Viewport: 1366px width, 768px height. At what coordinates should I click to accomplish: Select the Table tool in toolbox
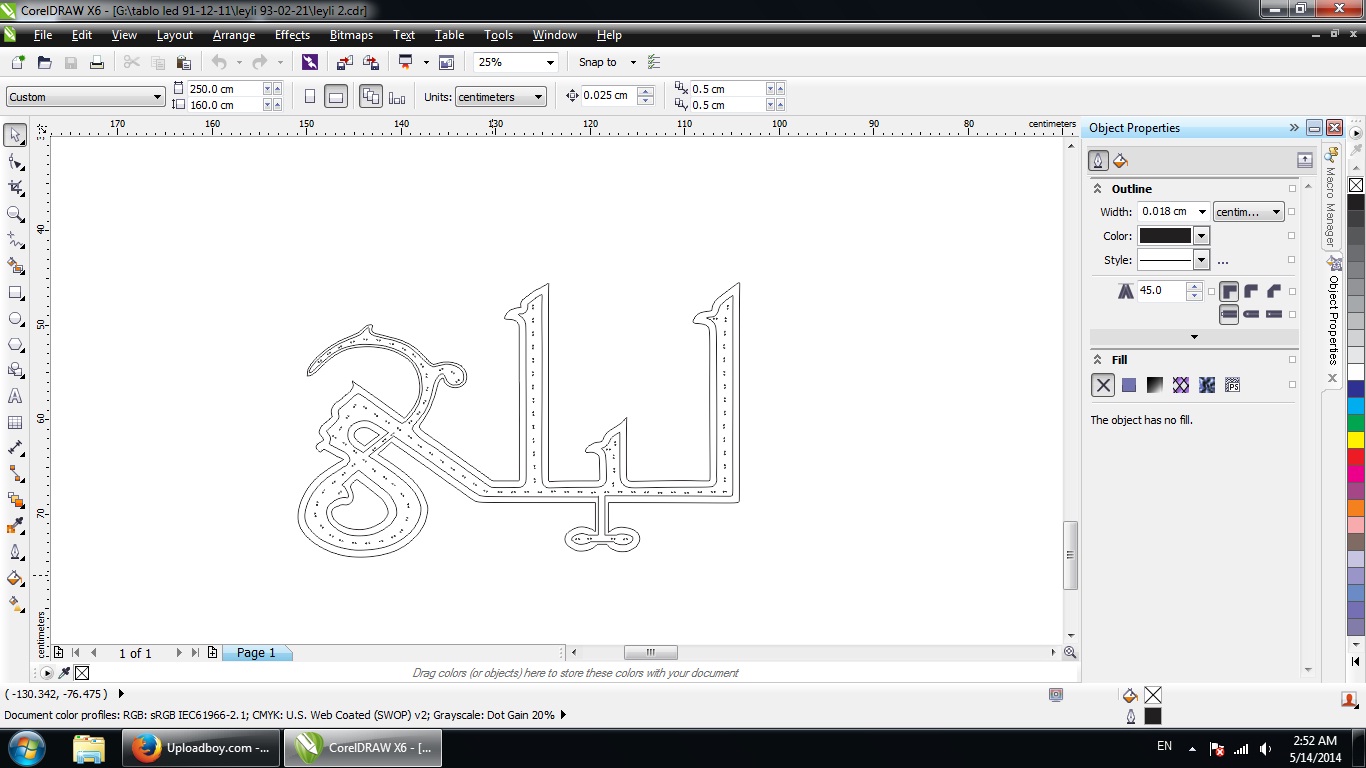(x=15, y=423)
